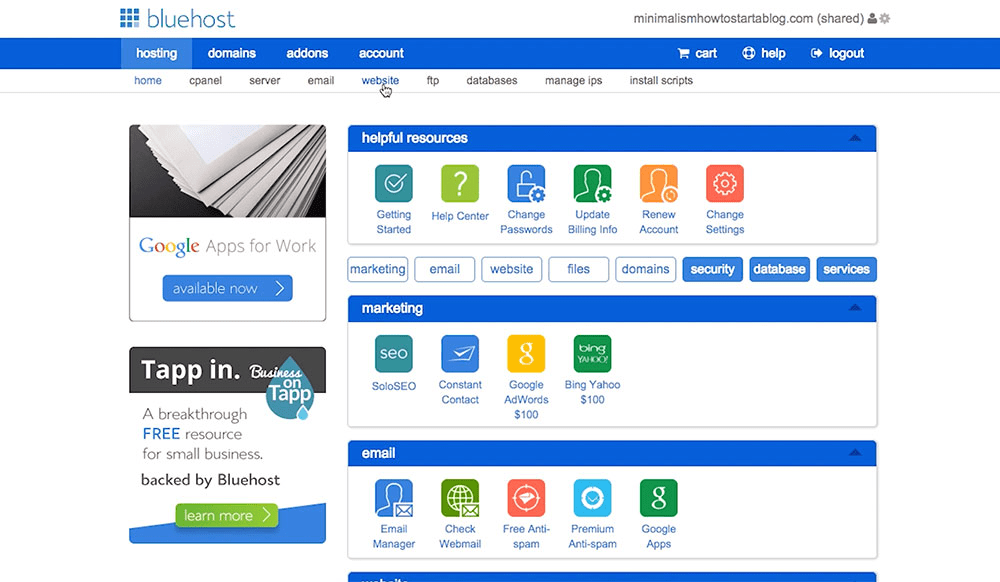Toggle the services category filter button

pos(846,269)
